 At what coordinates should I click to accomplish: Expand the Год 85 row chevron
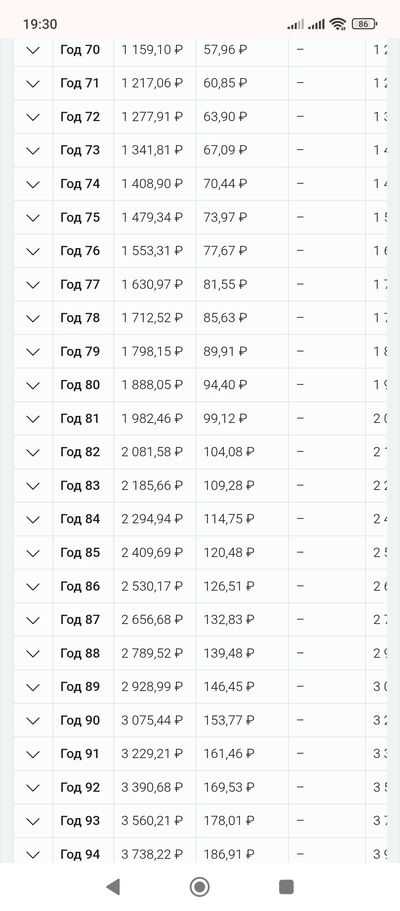[33, 553]
